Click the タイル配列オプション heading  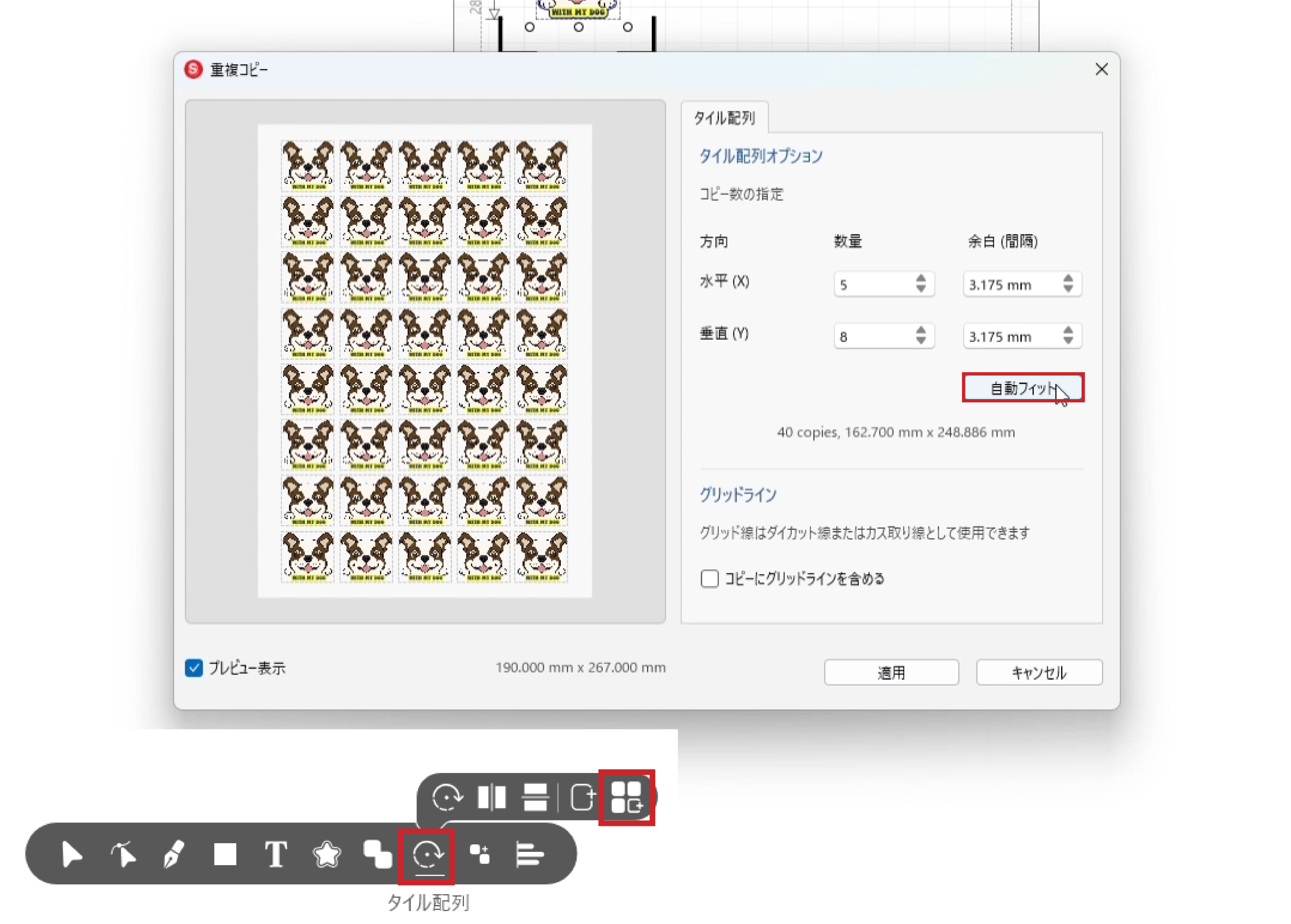[x=761, y=156]
